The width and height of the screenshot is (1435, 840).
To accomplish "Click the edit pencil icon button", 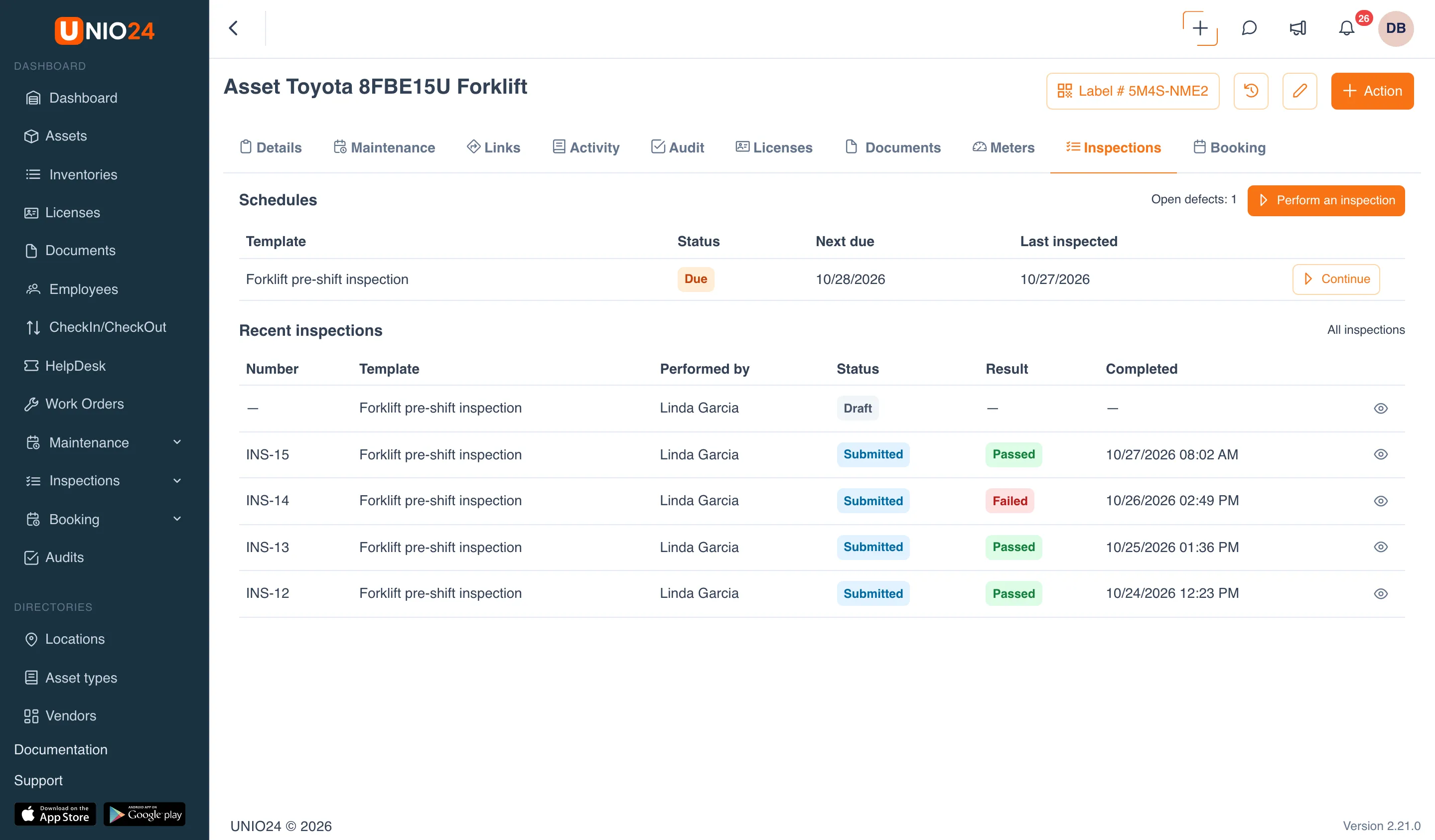I will 1299,91.
